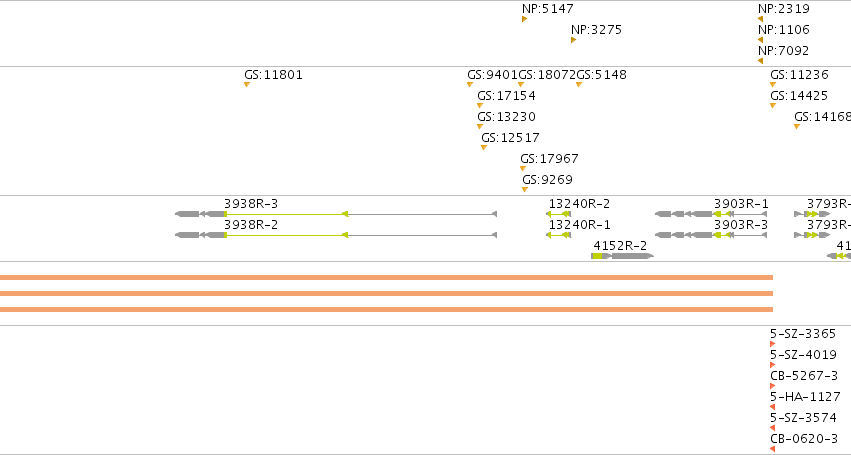Click the bottom orange deficiency bar

pyautogui.click(x=386, y=310)
